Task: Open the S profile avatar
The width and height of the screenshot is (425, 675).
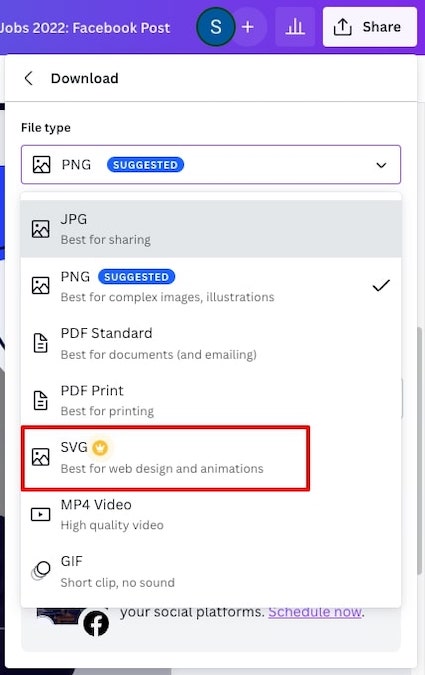Action: tap(216, 27)
